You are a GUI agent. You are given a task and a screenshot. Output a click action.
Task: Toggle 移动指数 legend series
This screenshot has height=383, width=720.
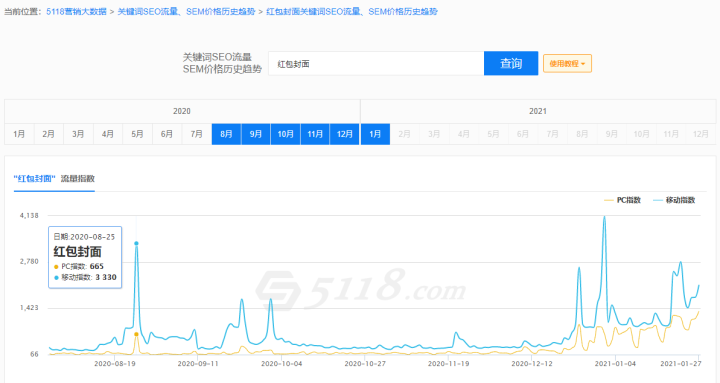click(675, 200)
